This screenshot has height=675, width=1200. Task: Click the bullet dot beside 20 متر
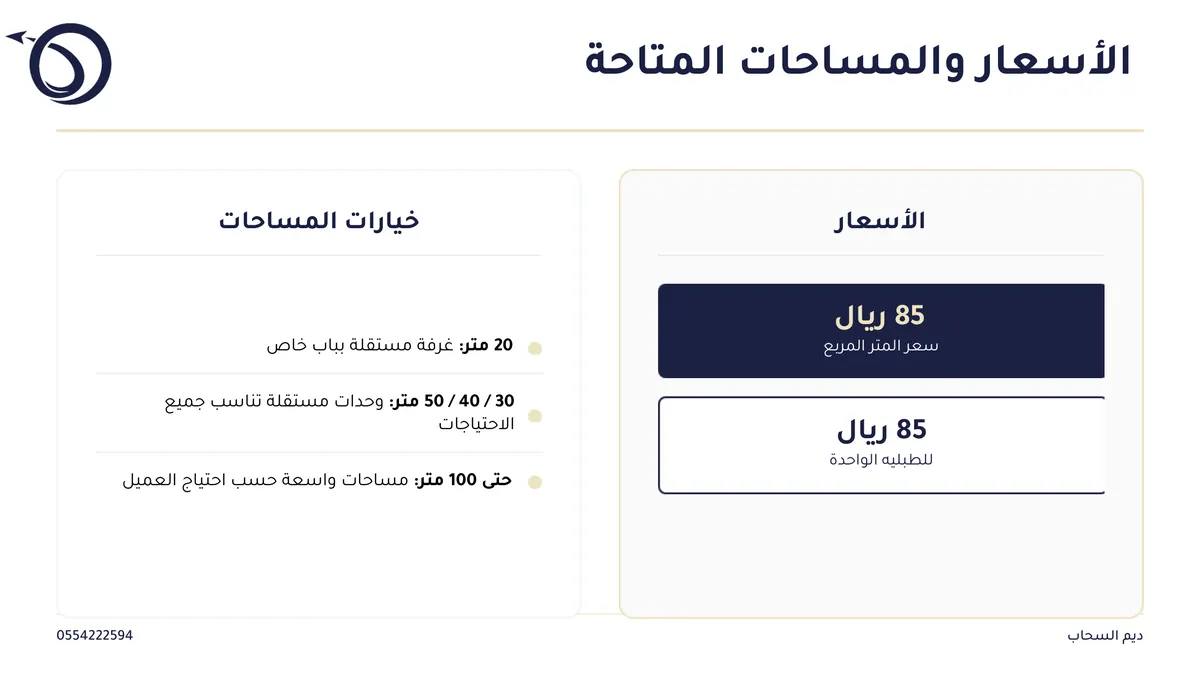tap(535, 349)
